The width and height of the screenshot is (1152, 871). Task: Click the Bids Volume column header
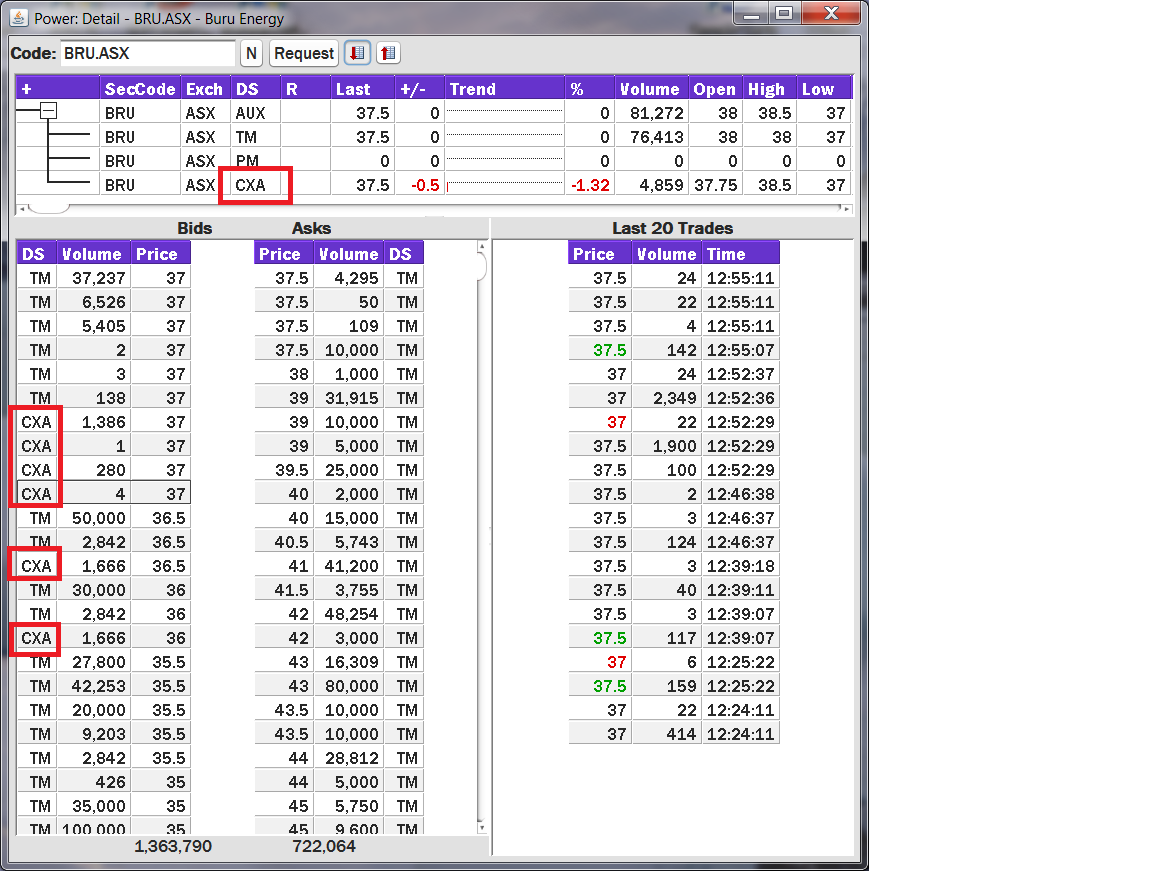pos(94,254)
